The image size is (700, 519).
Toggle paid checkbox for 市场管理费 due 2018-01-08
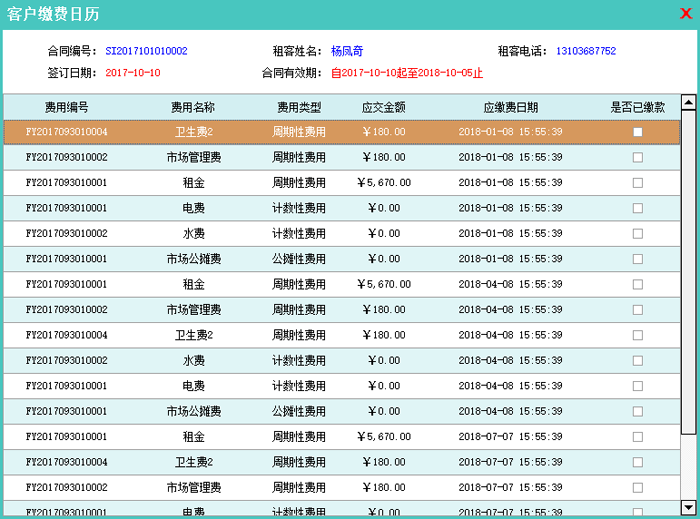[x=637, y=157]
